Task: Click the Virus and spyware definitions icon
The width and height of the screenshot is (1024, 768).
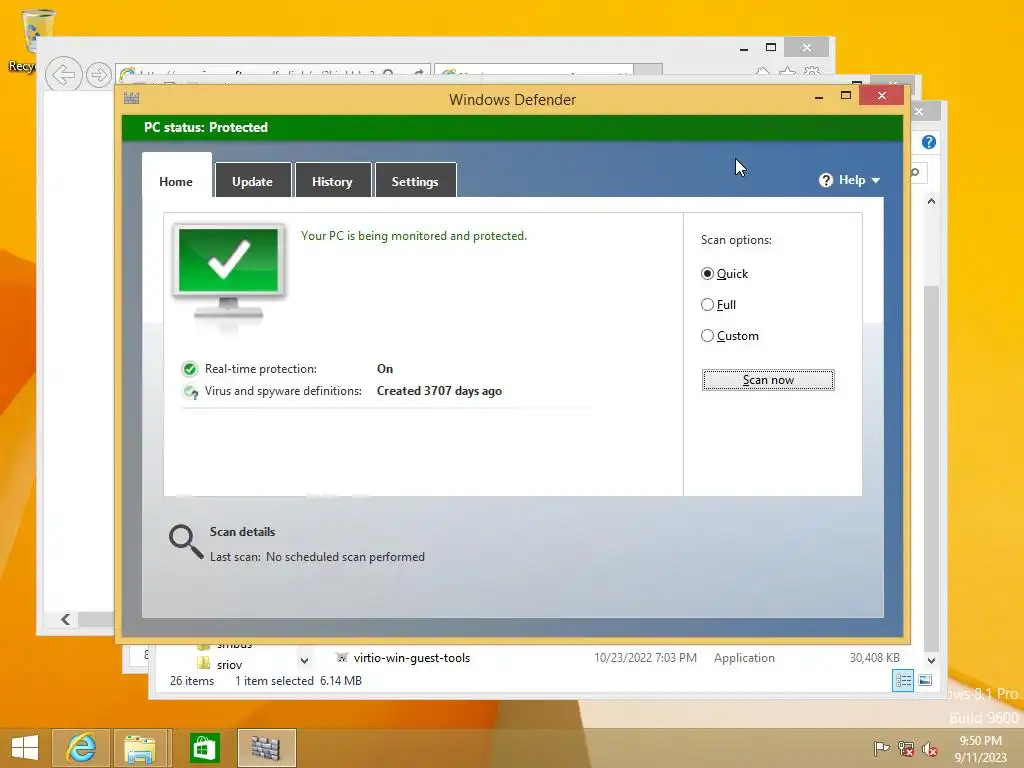Action: pyautogui.click(x=191, y=392)
